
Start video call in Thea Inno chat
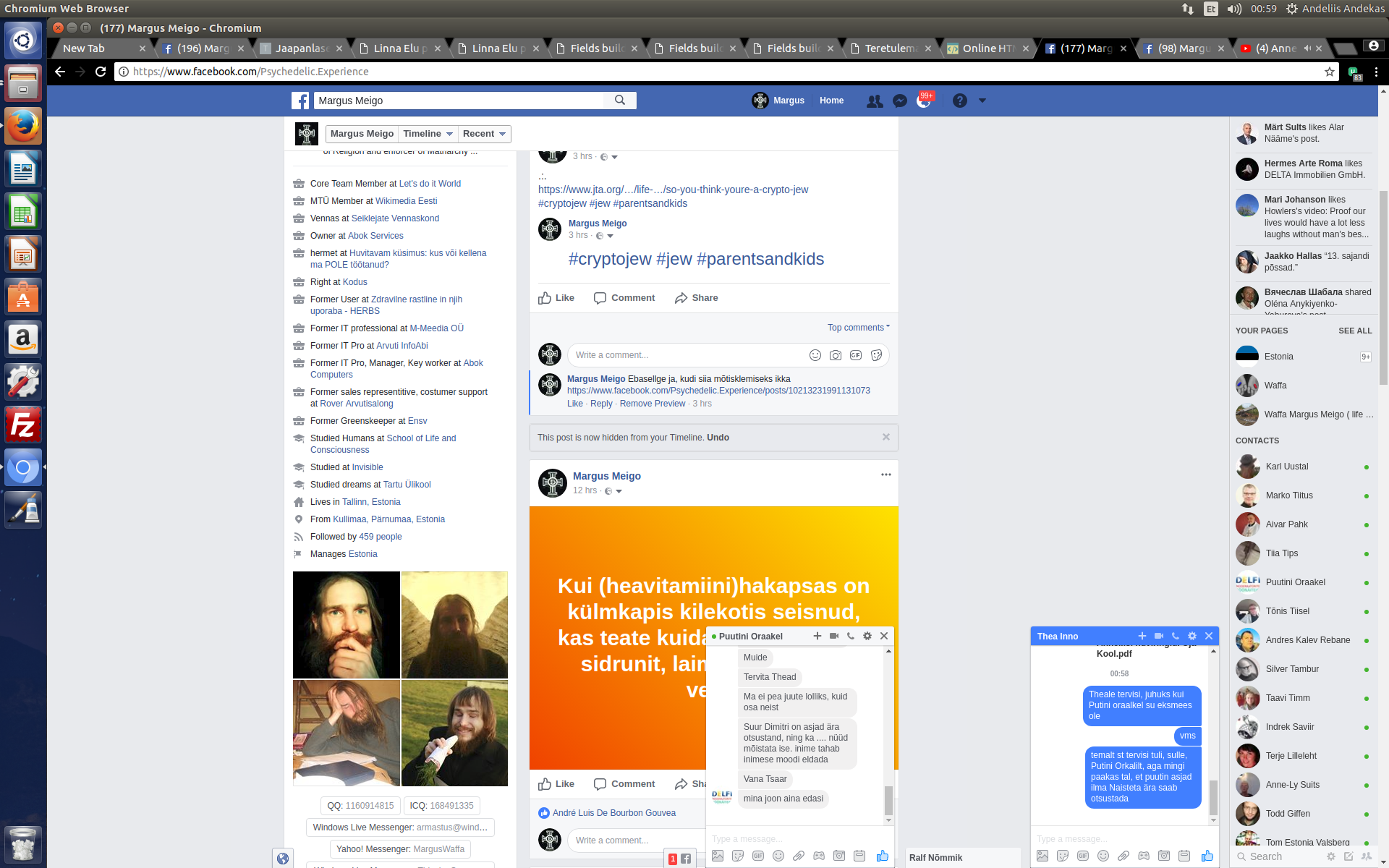1159,636
